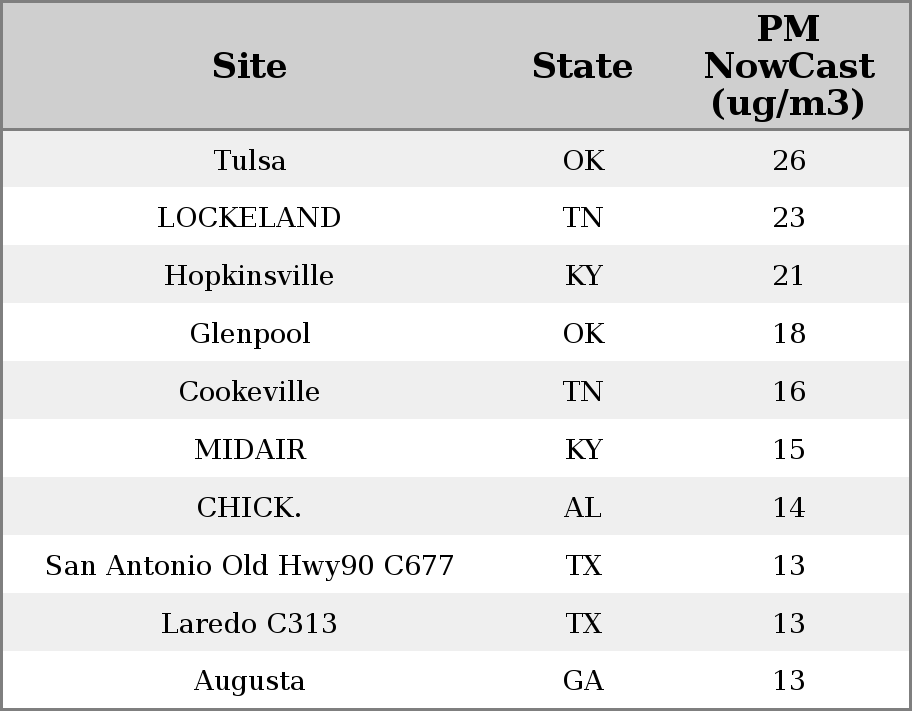Click the Augusta site name
Viewport: 912px width, 711px height.
(250, 681)
